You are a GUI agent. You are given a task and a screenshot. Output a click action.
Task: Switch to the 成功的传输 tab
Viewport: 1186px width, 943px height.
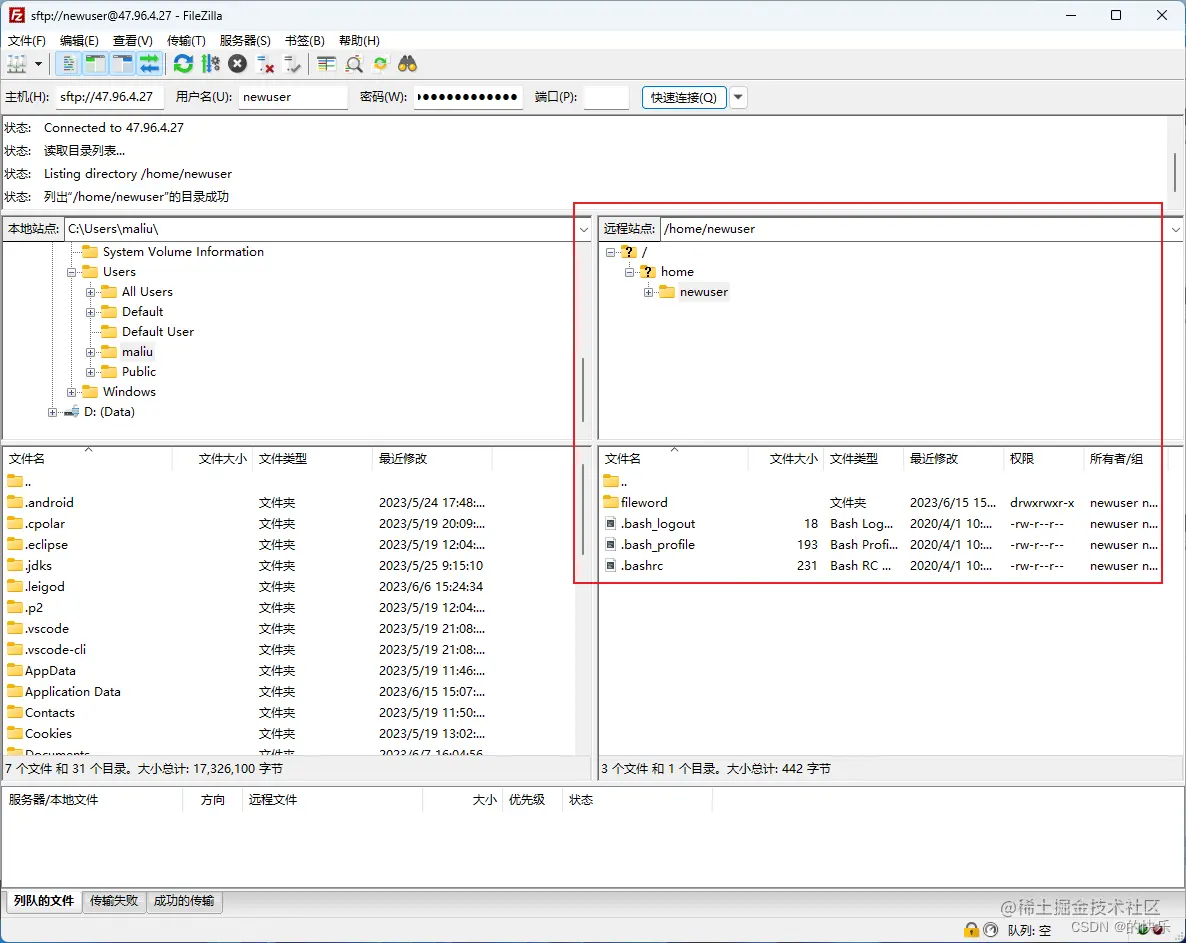184,901
